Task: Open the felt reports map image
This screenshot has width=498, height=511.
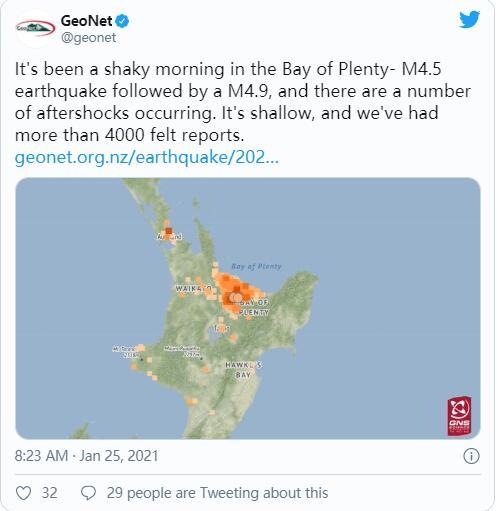Action: [x=248, y=308]
